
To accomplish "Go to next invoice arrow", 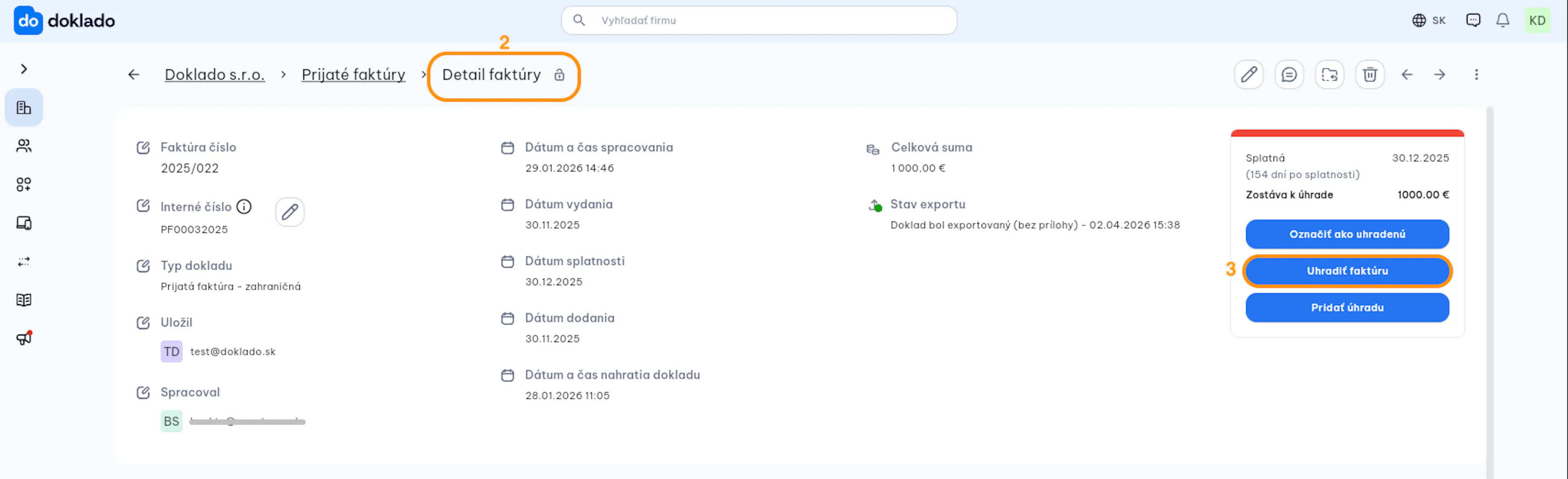I will click(x=1439, y=75).
